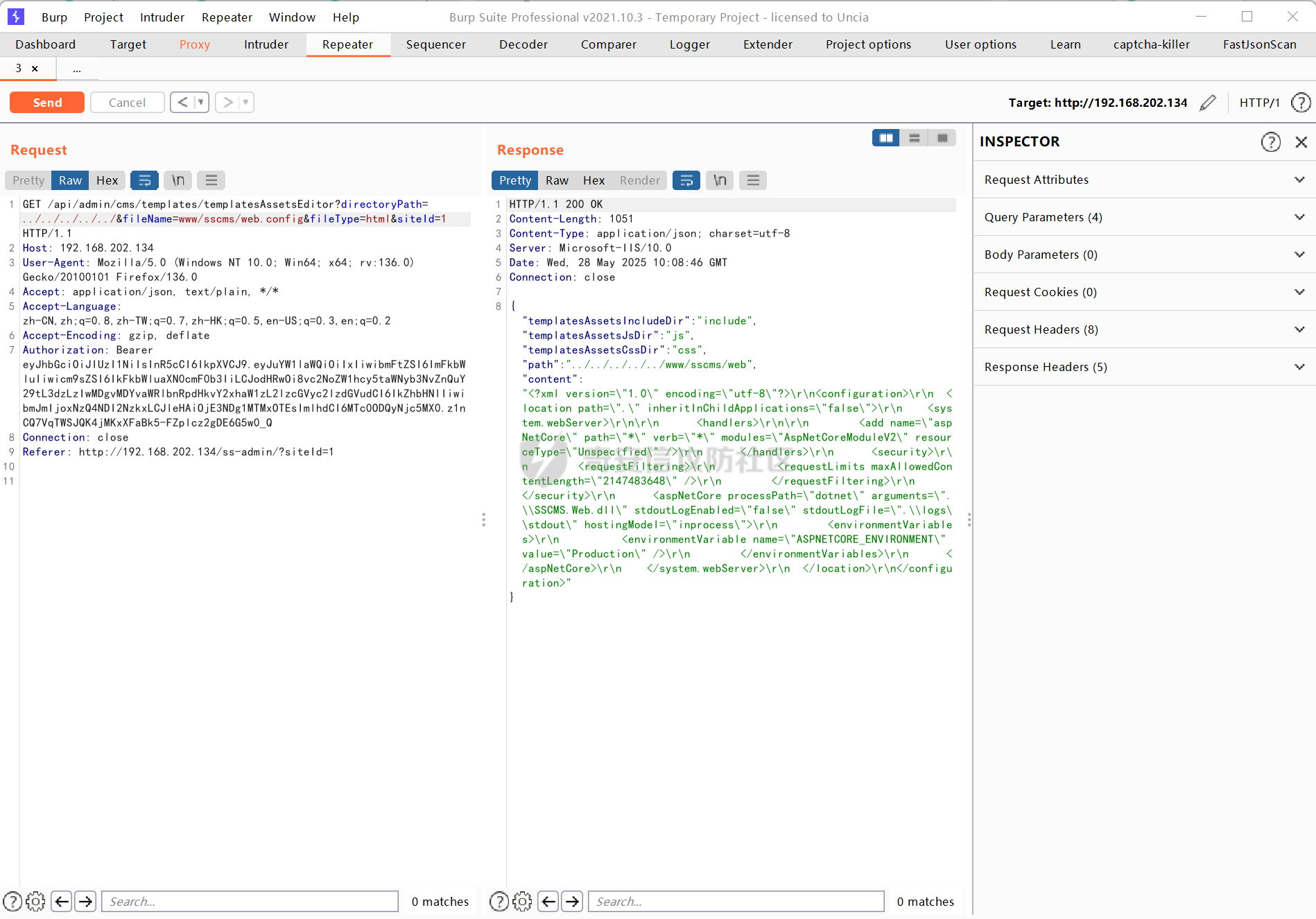Open Response search settings gear
The image size is (1316, 919).
pos(522,901)
